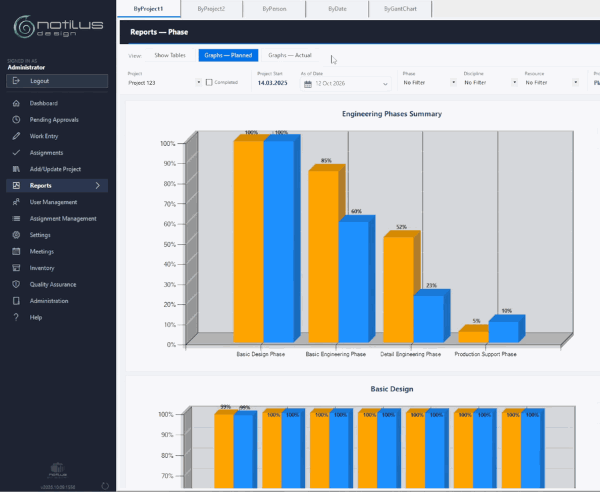Viewport: 600px width, 492px height.
Task: Click orange Basic Engineering Phase 85% bar
Action: coord(324,256)
